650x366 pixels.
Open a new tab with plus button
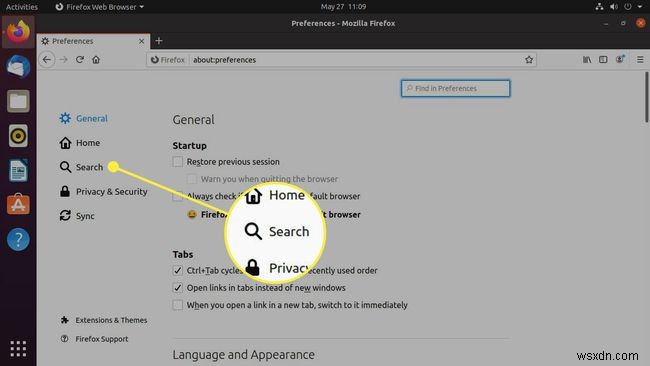point(159,41)
